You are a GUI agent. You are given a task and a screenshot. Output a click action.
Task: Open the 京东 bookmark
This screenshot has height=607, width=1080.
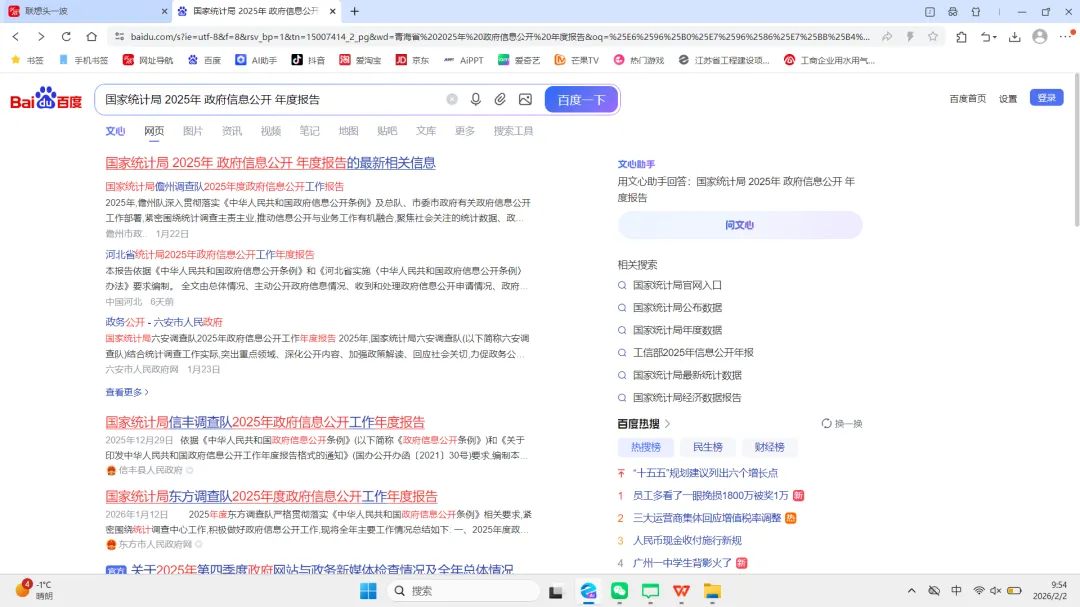[412, 60]
